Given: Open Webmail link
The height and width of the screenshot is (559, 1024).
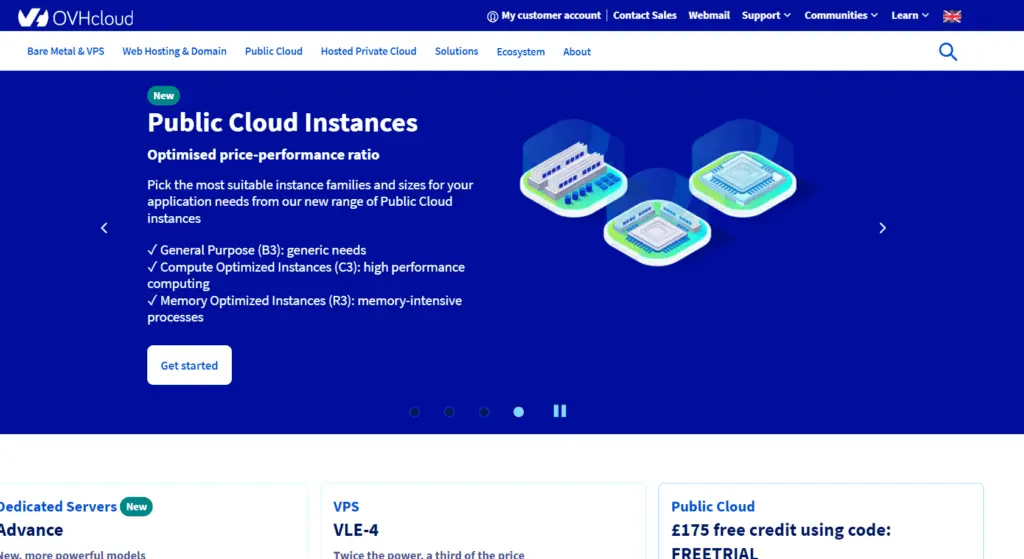Looking at the screenshot, I should (x=709, y=15).
